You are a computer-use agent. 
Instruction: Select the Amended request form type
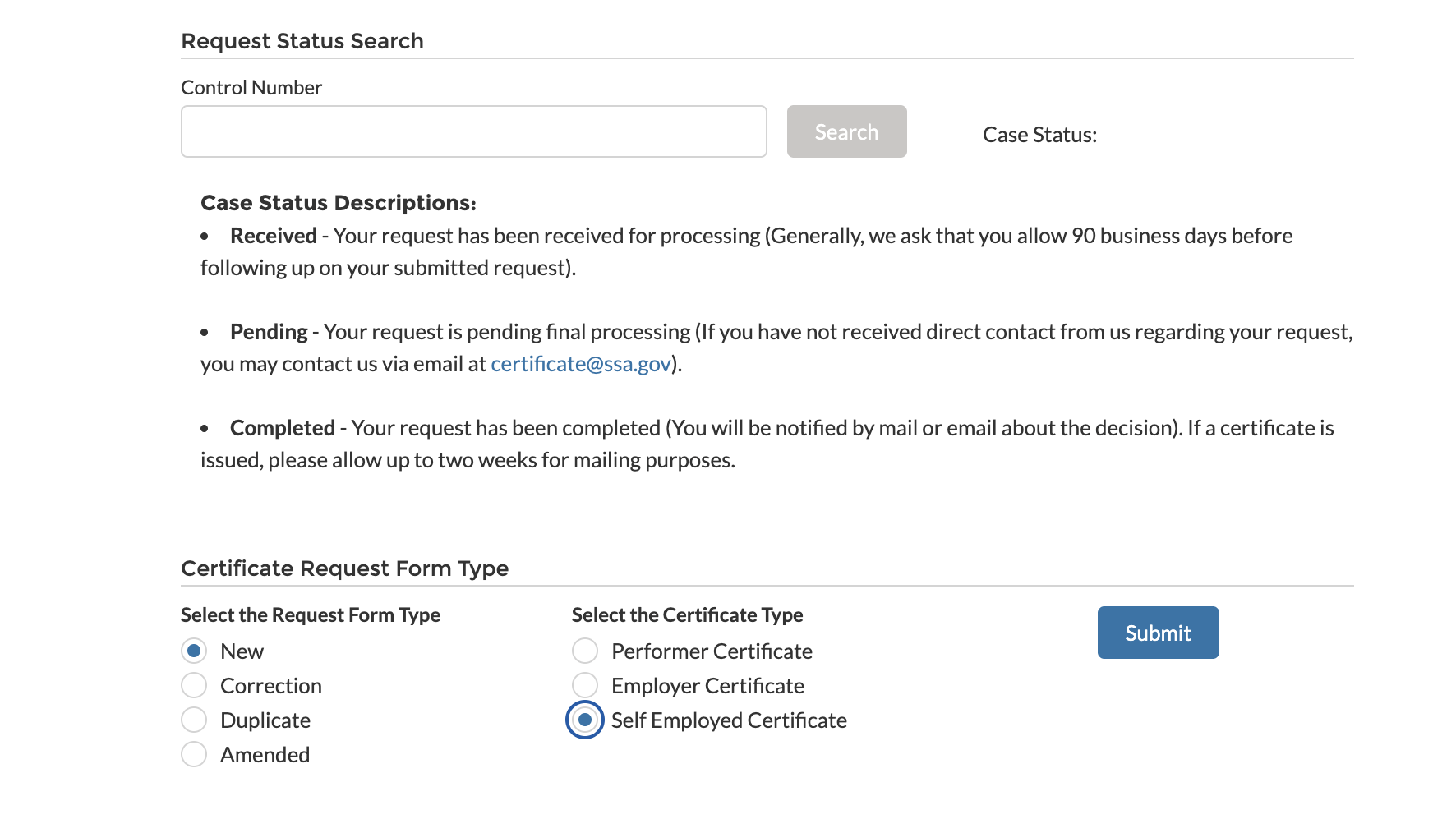194,754
